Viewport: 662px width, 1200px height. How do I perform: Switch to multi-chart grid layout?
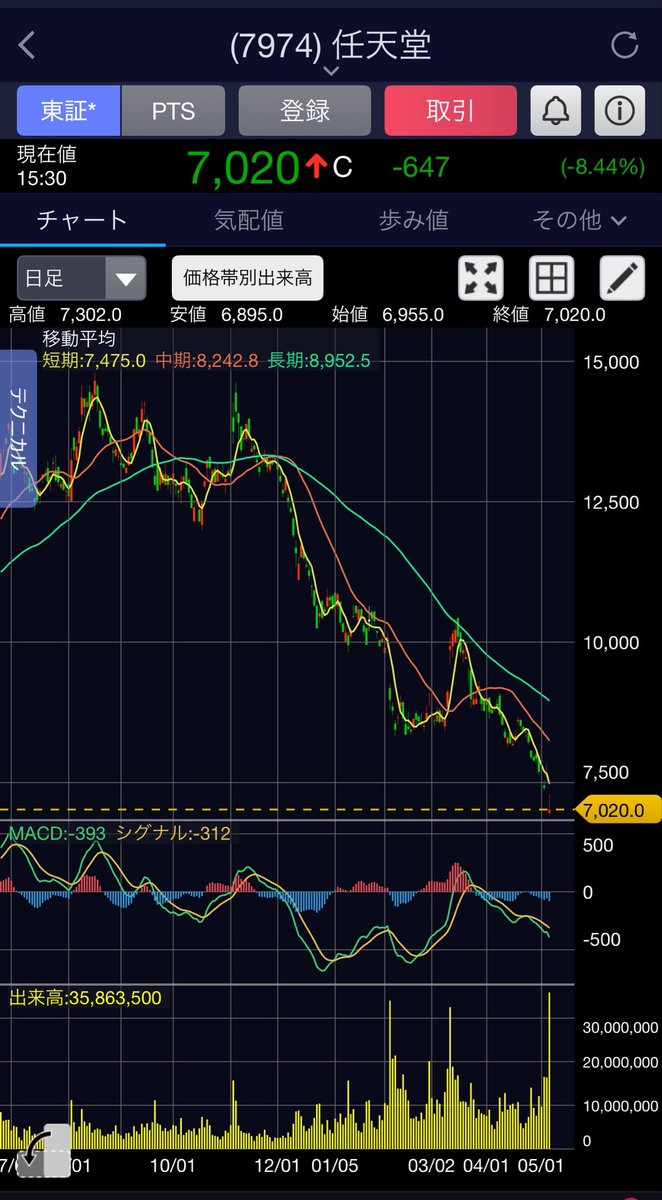552,278
